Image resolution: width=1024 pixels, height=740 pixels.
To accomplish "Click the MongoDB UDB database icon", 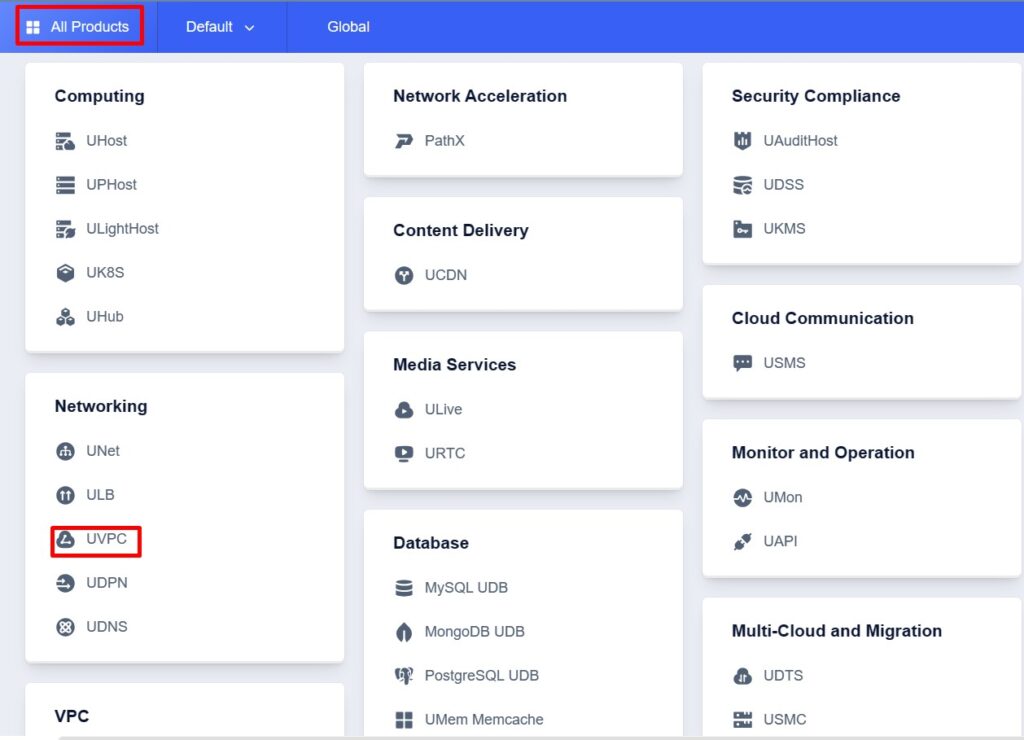I will tap(403, 631).
